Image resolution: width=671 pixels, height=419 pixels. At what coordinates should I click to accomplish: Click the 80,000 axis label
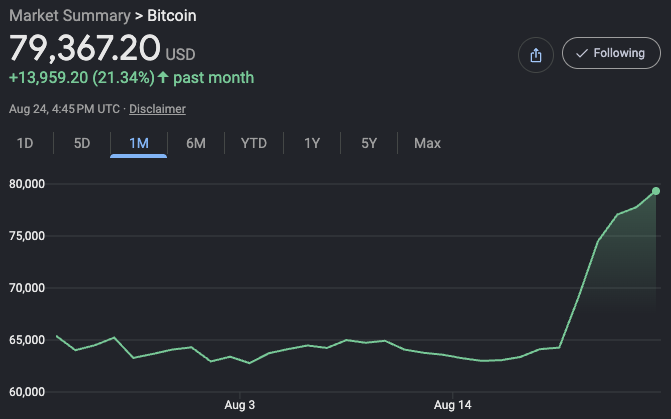point(27,184)
